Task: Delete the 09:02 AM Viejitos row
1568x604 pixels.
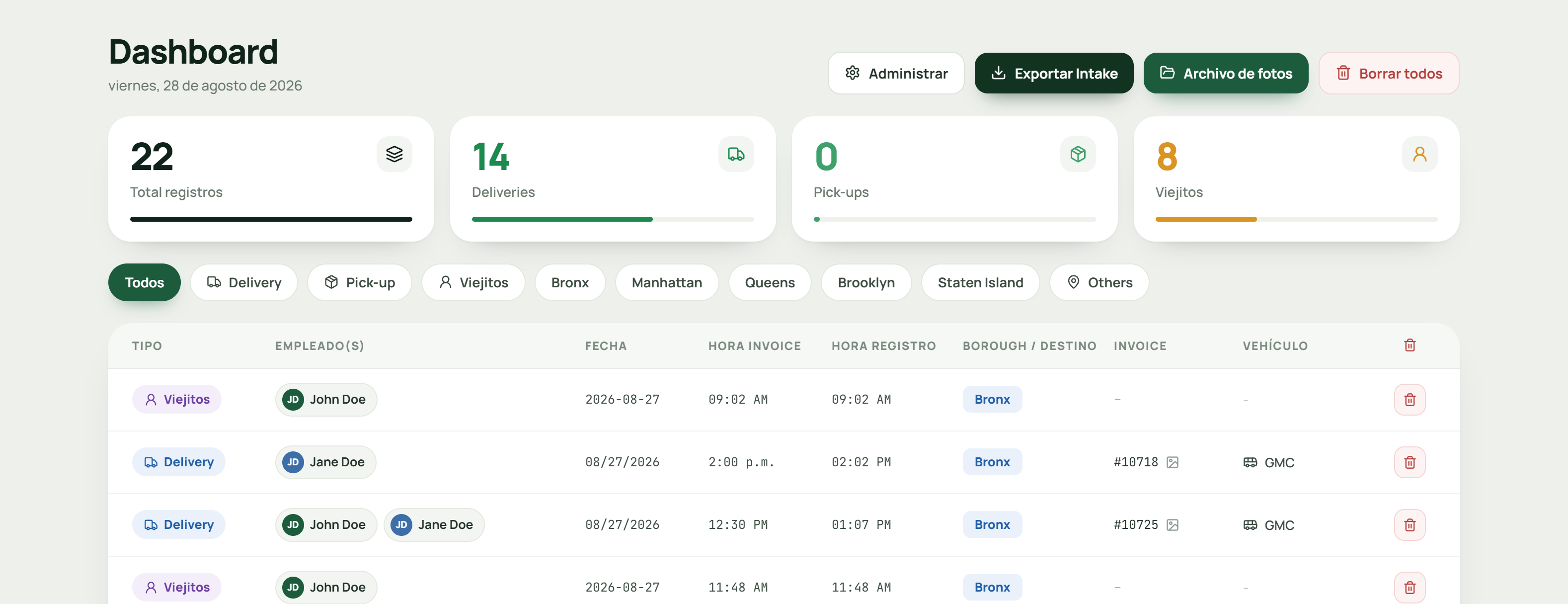Action: click(1410, 399)
